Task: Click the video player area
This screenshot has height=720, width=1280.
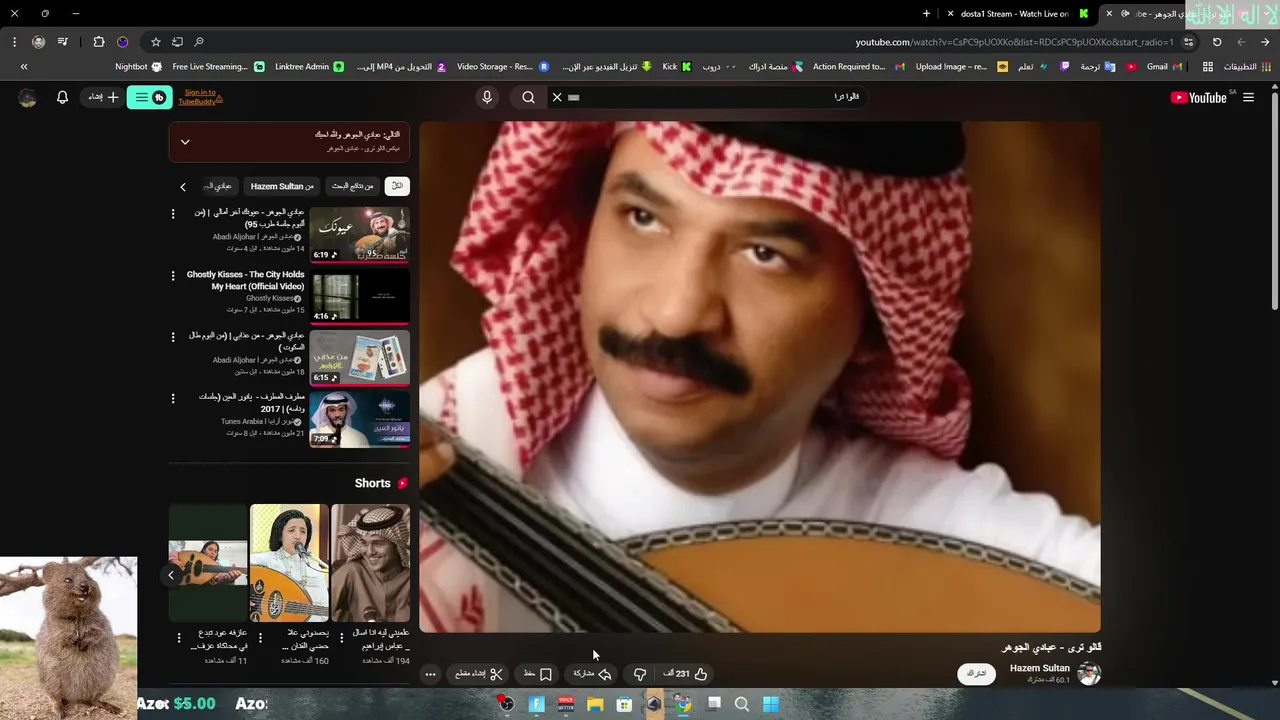Action: coord(760,377)
